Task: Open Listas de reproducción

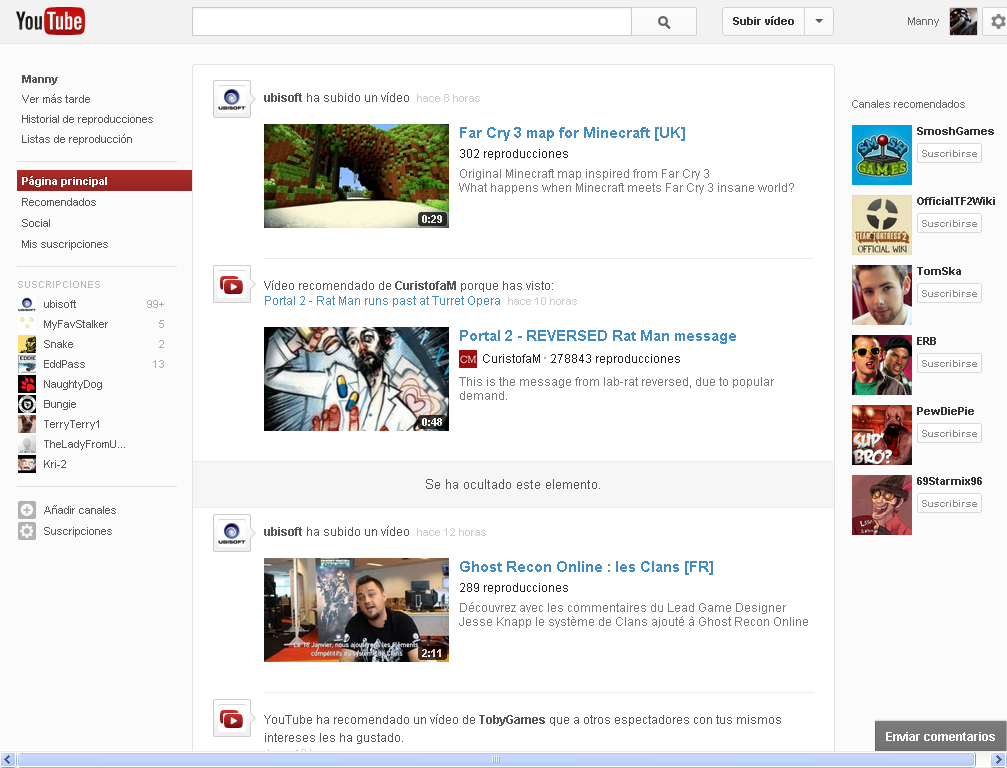Action: tap(77, 139)
